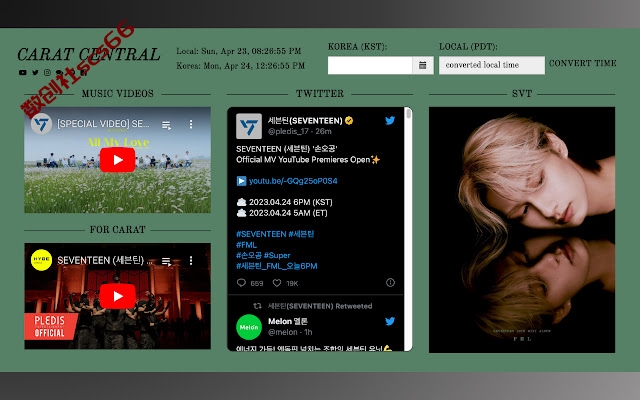The width and height of the screenshot is (640, 400).
Task: Open the info icon on the SEVENTEEN tweet
Action: click(390, 282)
